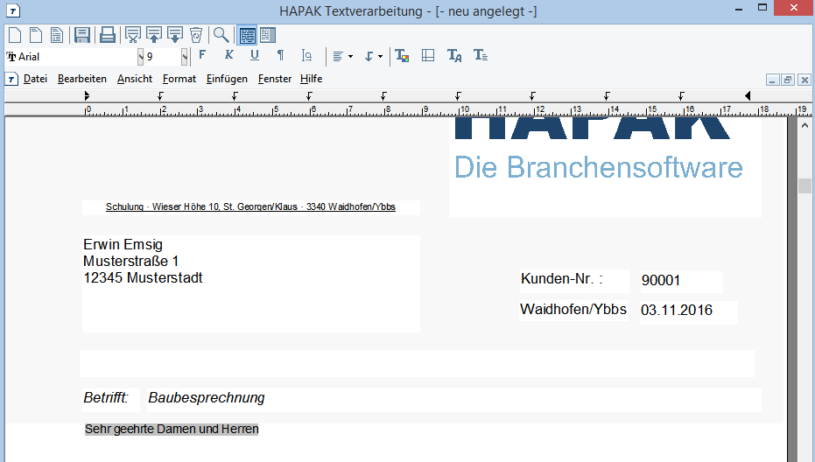Open search with the magnifying glass icon
The width and height of the screenshot is (815, 462).
221,35
